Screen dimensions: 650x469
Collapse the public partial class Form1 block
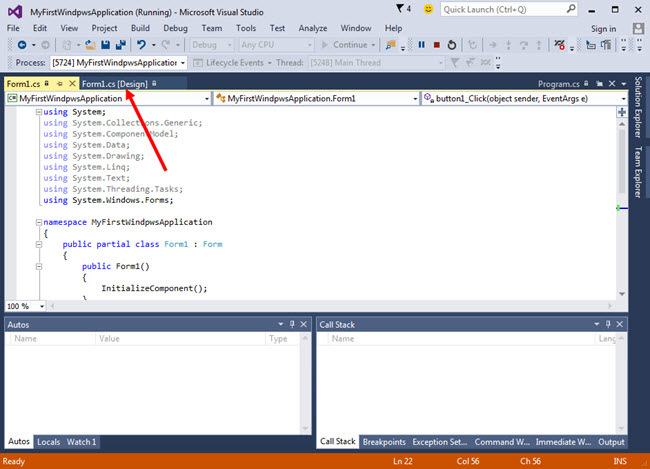click(39, 244)
